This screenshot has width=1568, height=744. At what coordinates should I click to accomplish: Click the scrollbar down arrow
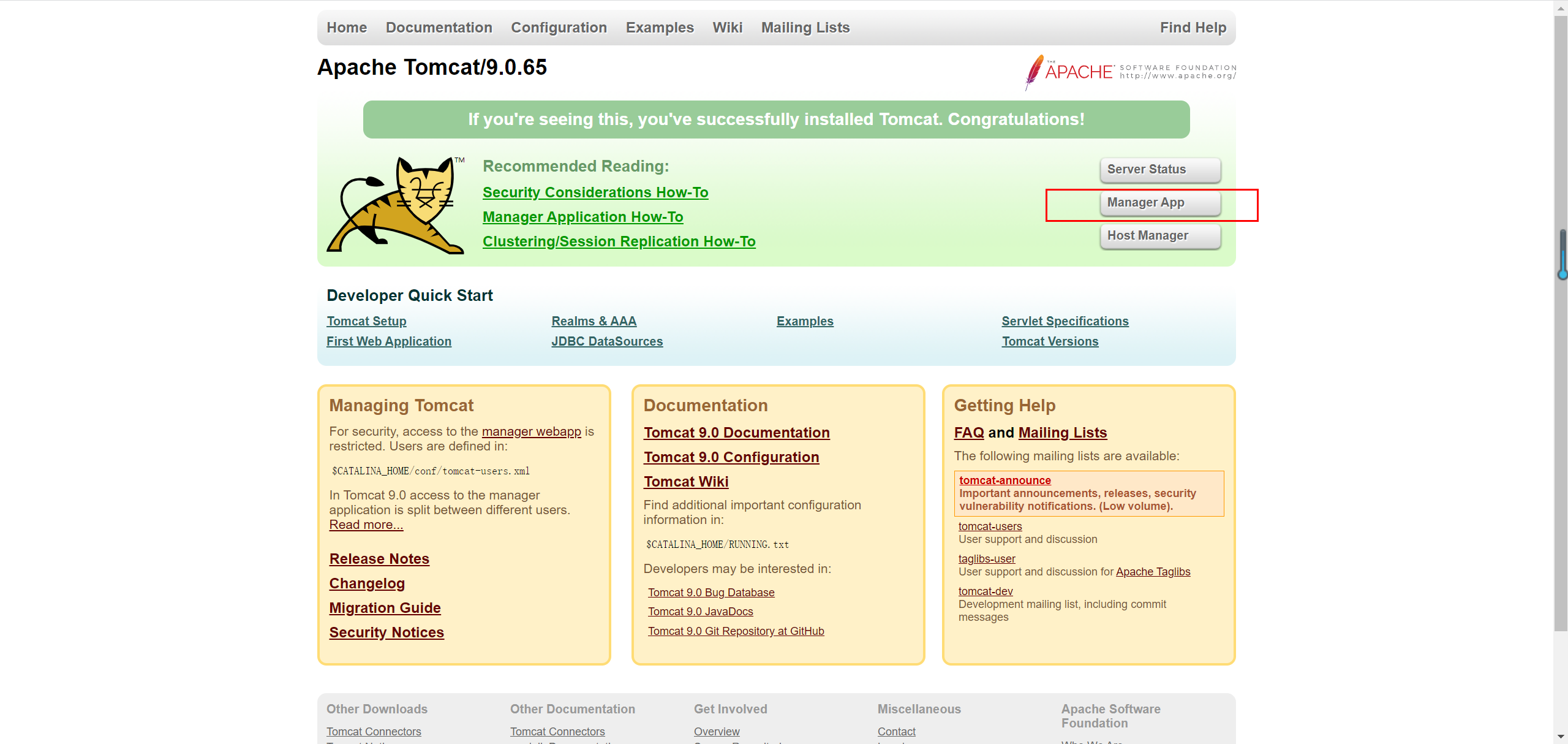click(x=1560, y=736)
